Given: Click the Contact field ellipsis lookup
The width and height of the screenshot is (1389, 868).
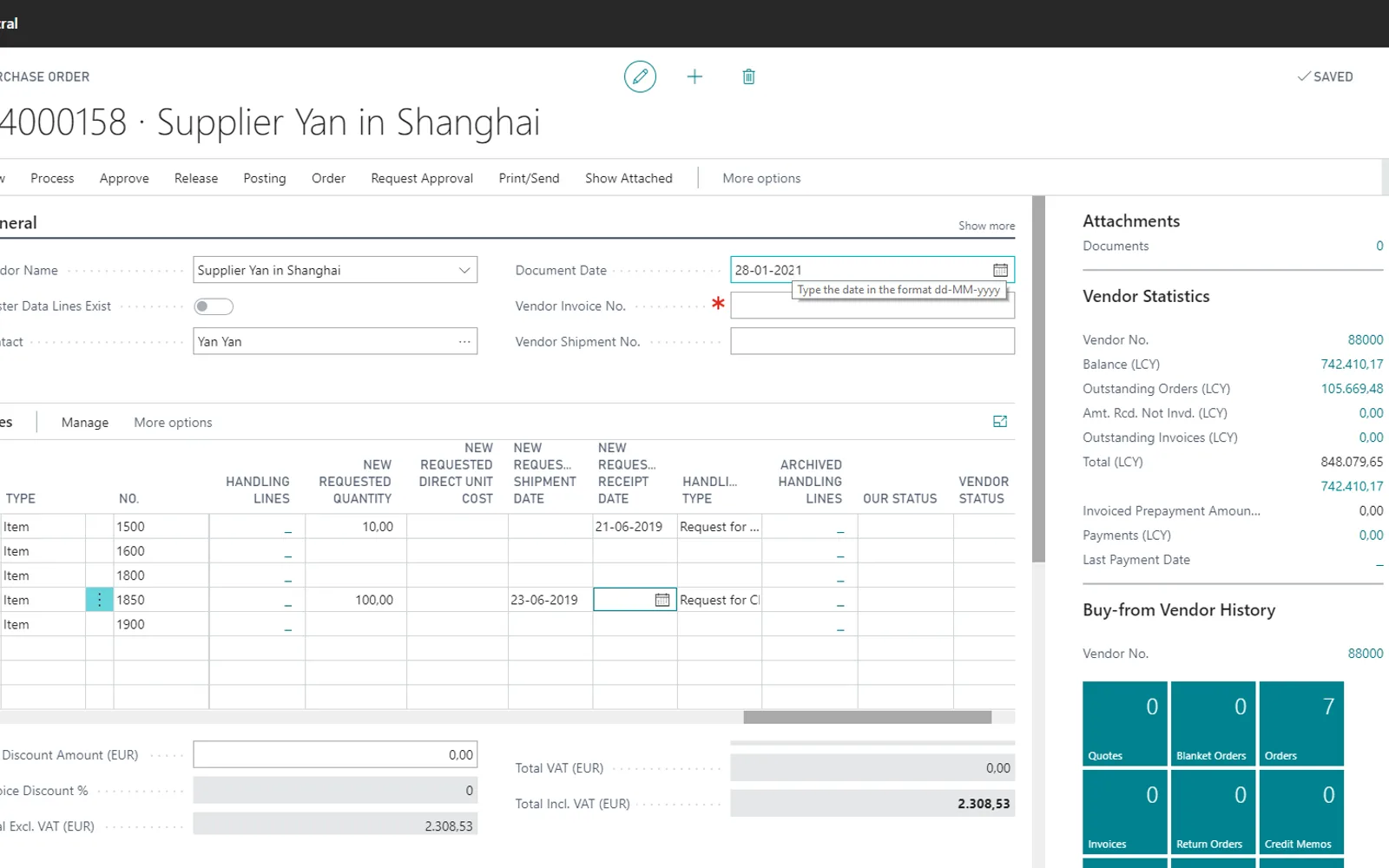Looking at the screenshot, I should pos(464,341).
